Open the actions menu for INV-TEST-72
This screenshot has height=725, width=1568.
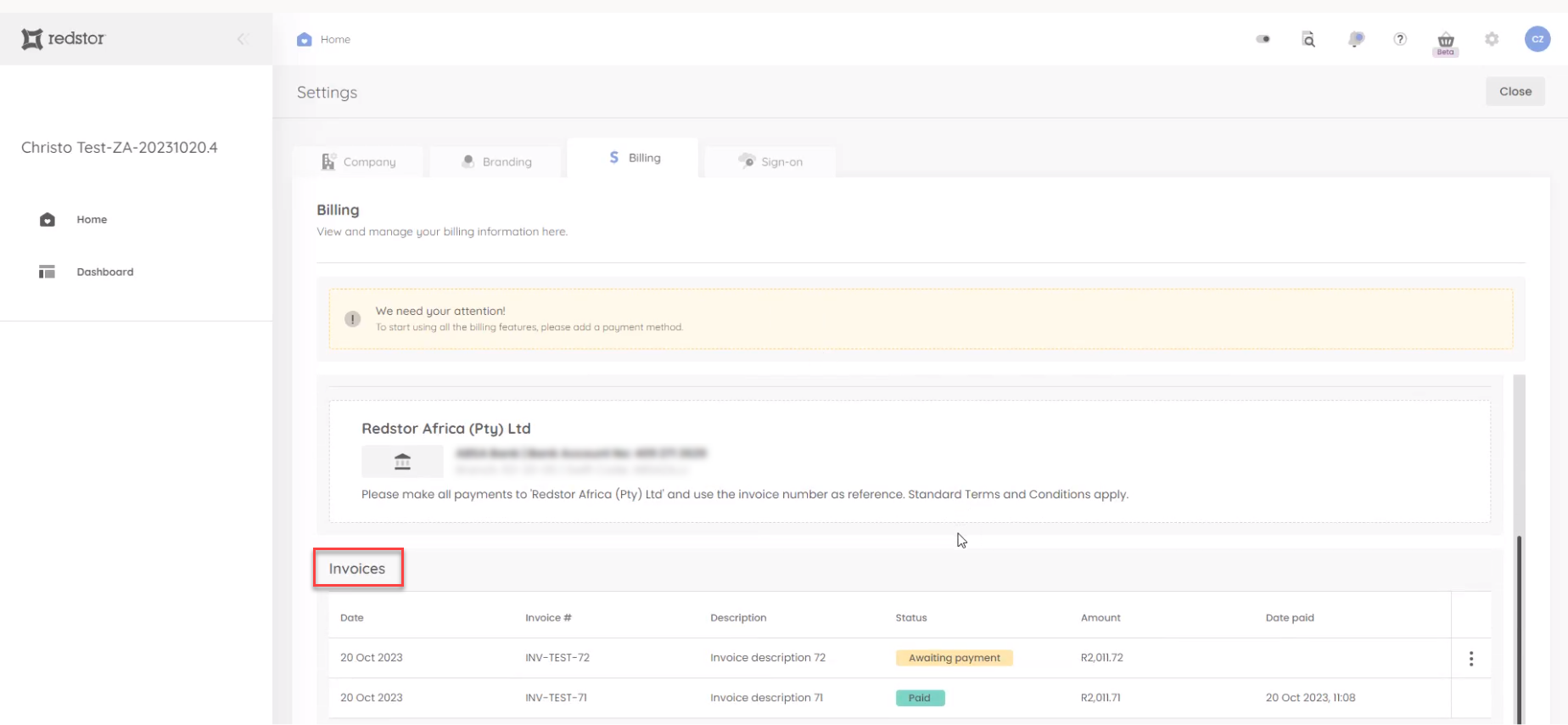tap(1471, 658)
